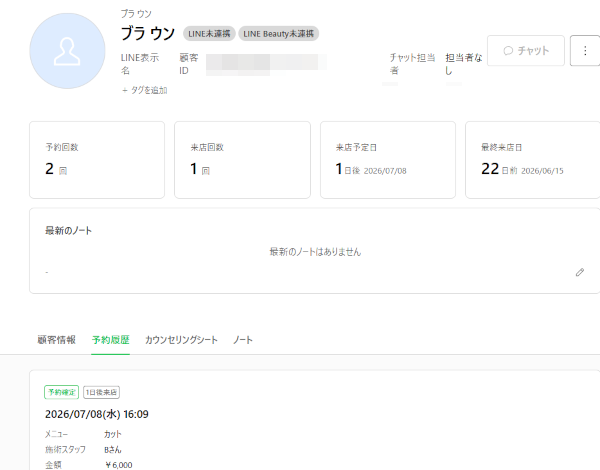The image size is (600, 470).
Task: Switch to the 顧客情報 tab
Action: point(56,340)
